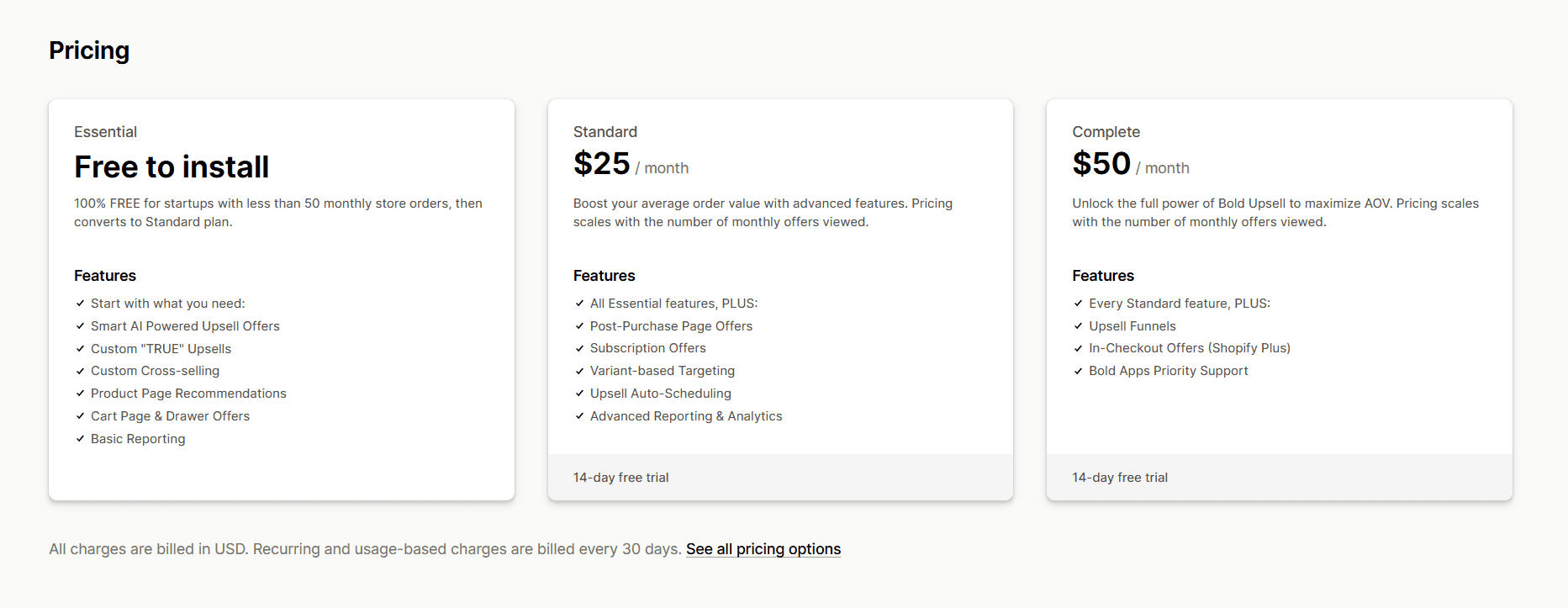Click the checkmark beside Smart AI Powered Upsell Offers

80,326
